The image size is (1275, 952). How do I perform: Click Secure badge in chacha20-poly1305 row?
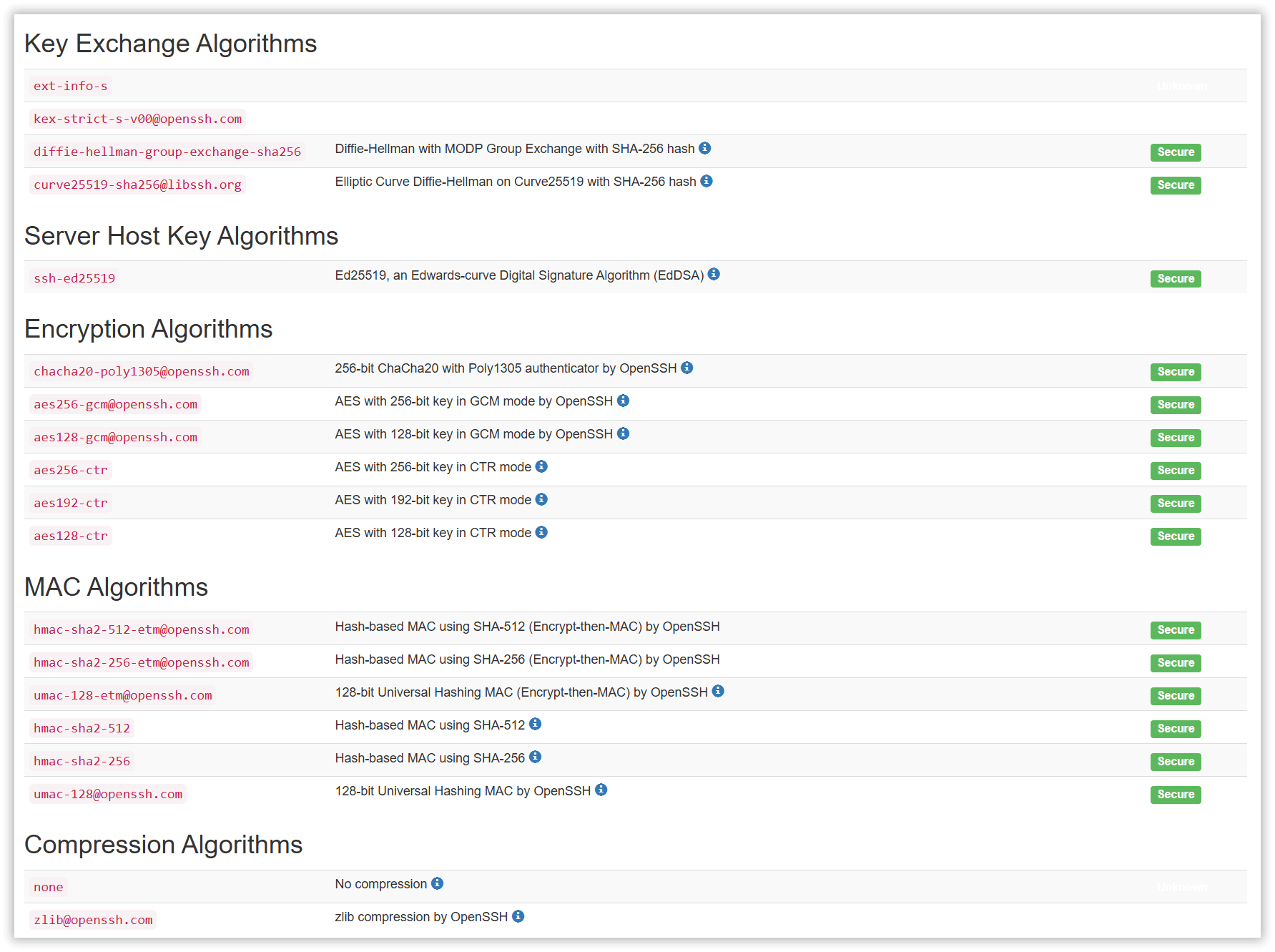(1176, 372)
